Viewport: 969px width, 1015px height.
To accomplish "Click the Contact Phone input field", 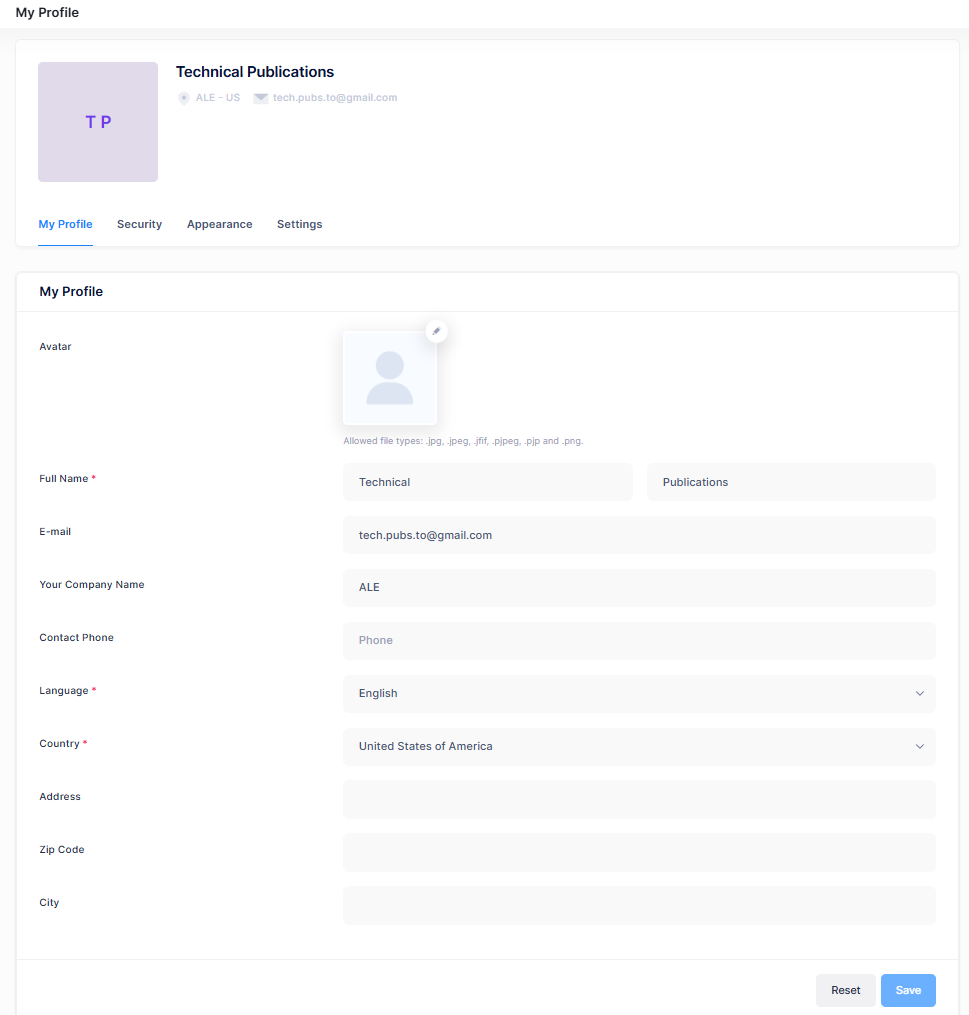I will [x=639, y=640].
